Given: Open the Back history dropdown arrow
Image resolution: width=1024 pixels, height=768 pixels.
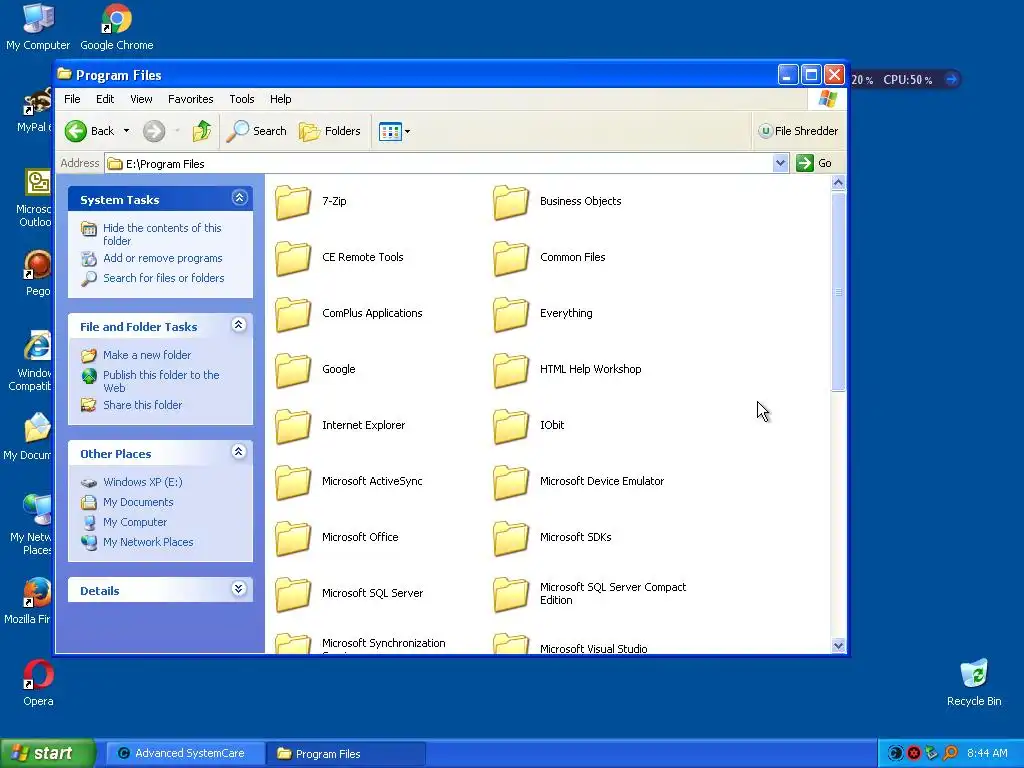Looking at the screenshot, I should (x=127, y=131).
